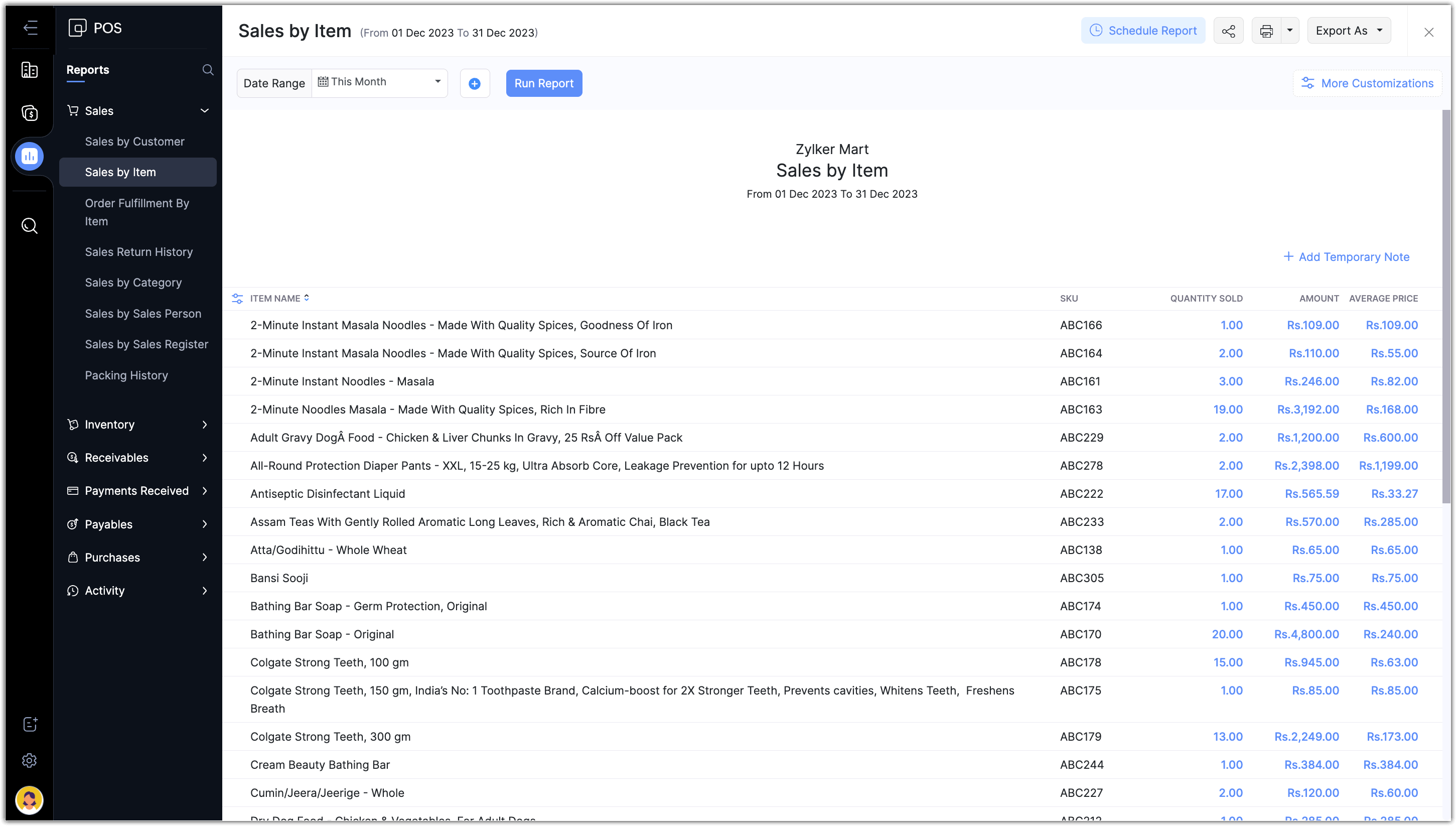Open the Sales by Customer report
Viewport: 1456px width, 826px height.
[x=134, y=141]
